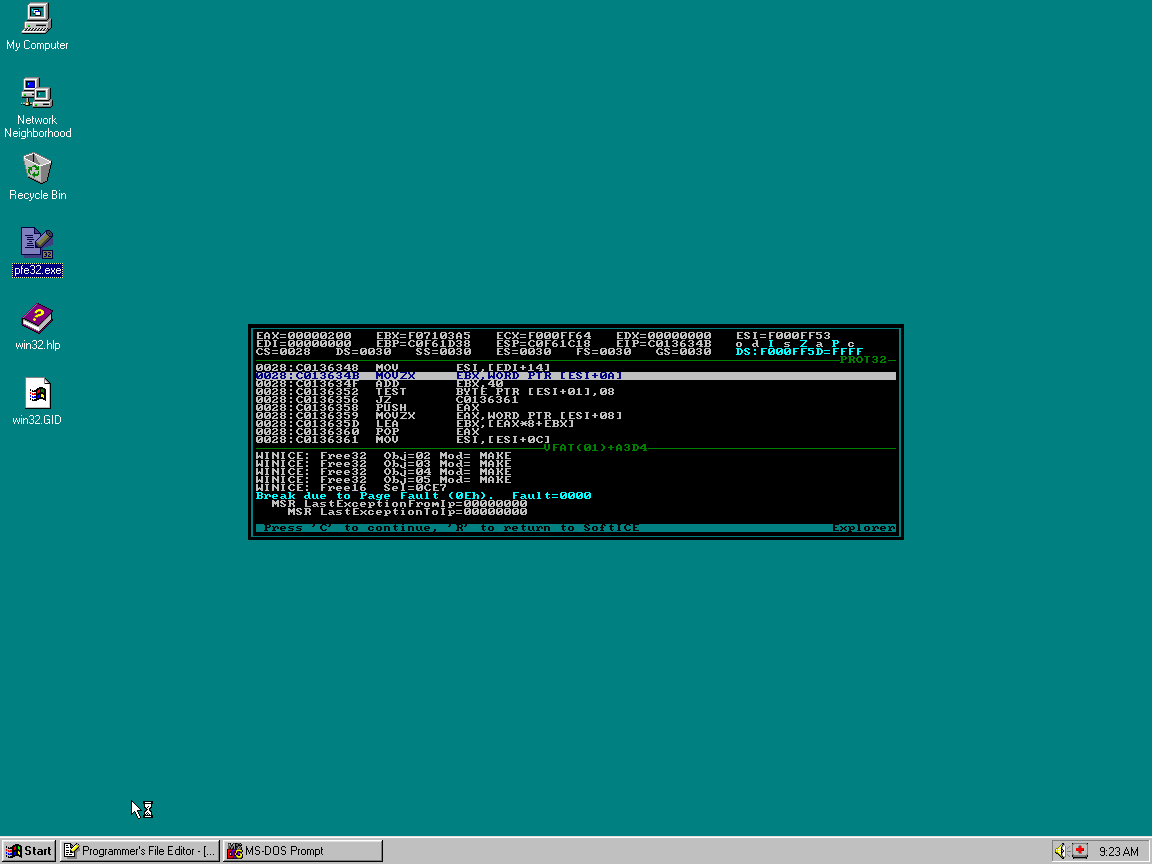The height and width of the screenshot is (864, 1152).
Task: Click the MSR LastExceptionToIp line
Action: (x=407, y=512)
